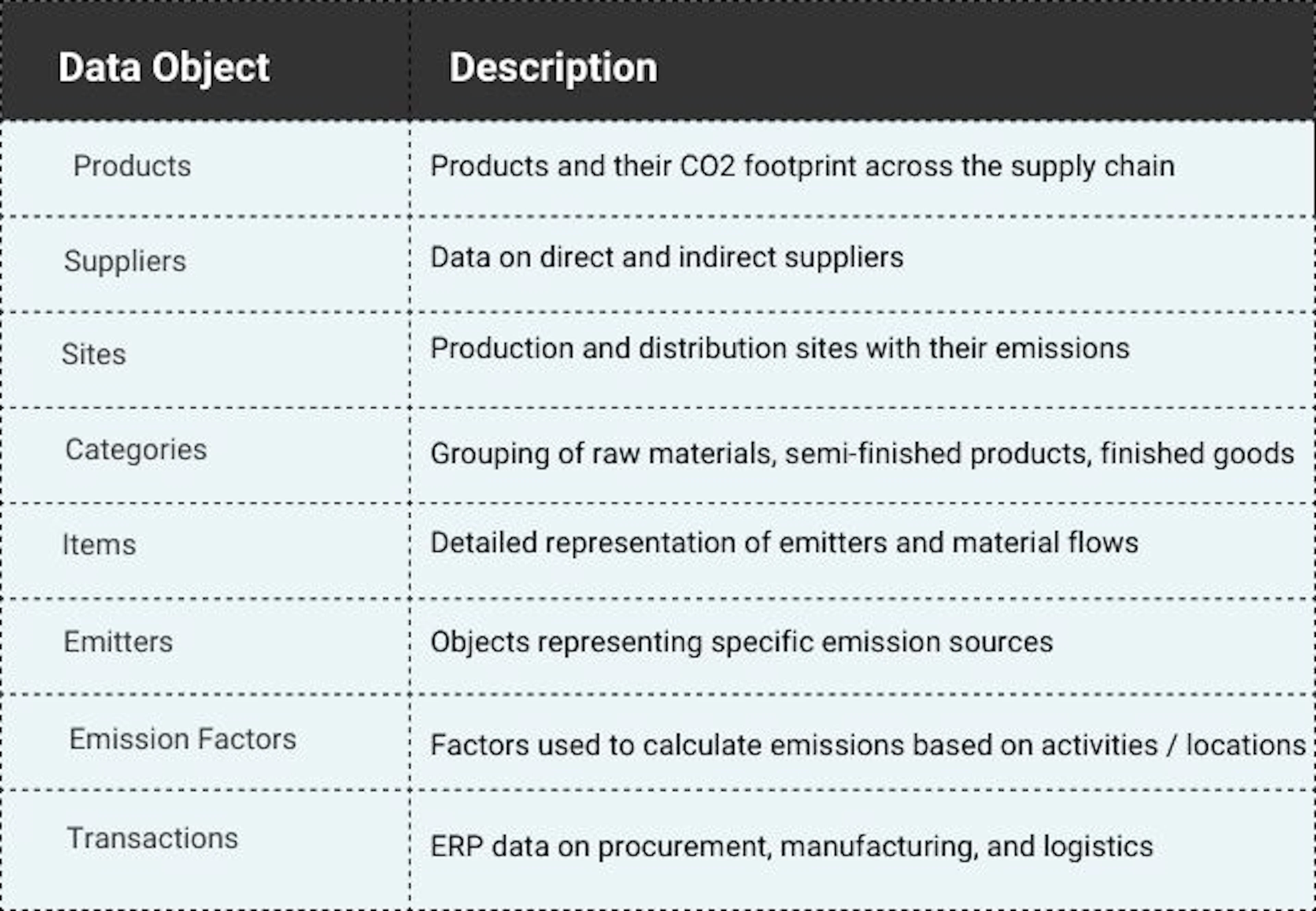1316x911 pixels.
Task: Select the 'Products' data object cell
Action: [x=132, y=166]
